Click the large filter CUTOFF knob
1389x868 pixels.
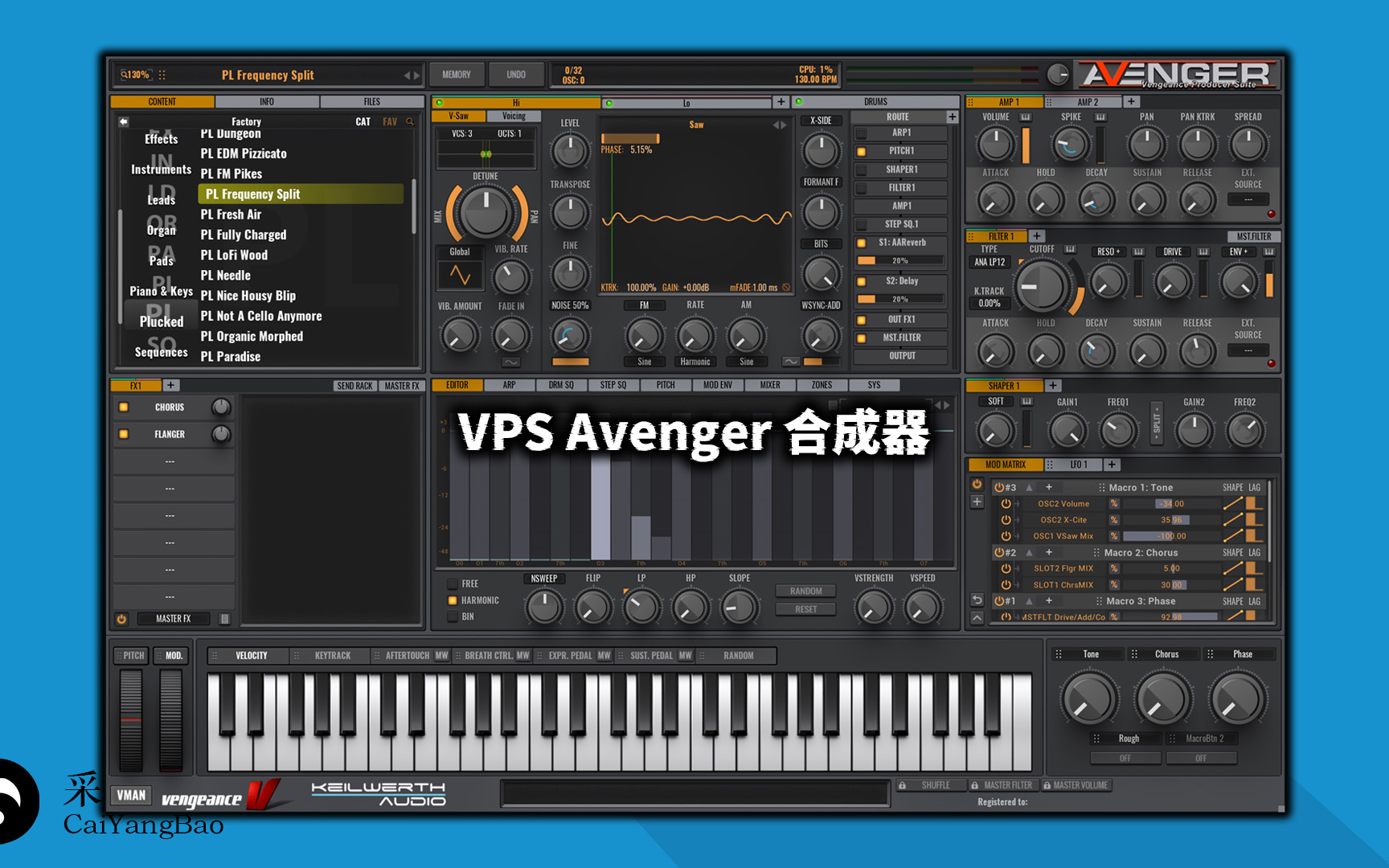coord(1043,286)
